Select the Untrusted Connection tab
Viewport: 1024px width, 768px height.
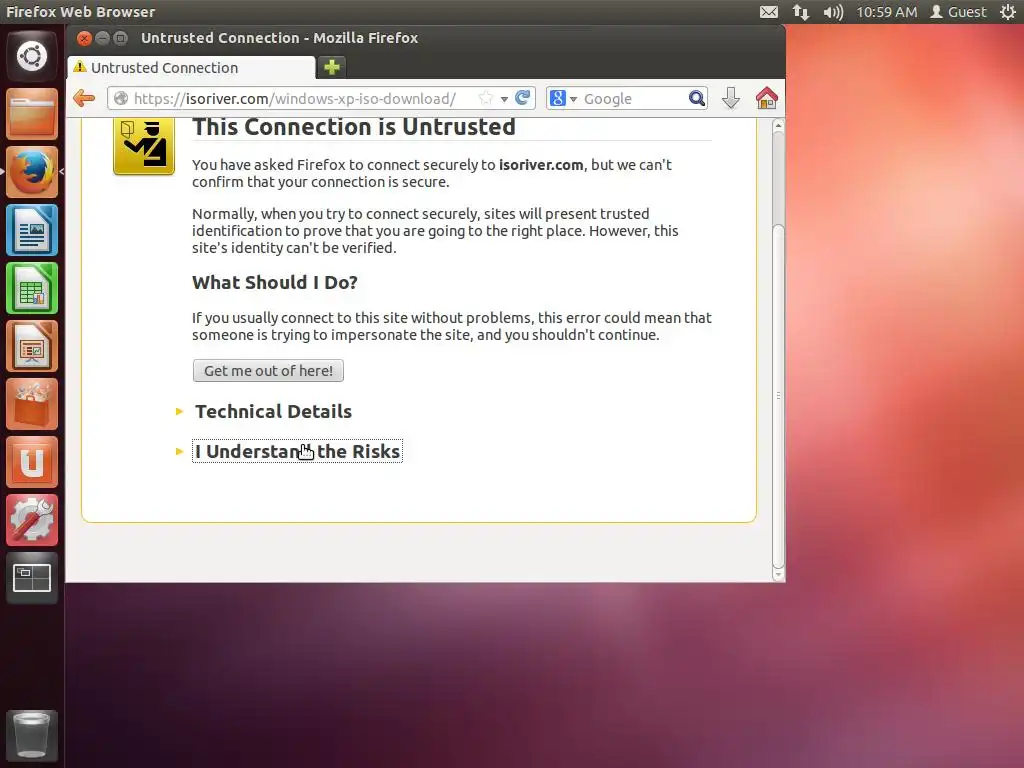(191, 68)
